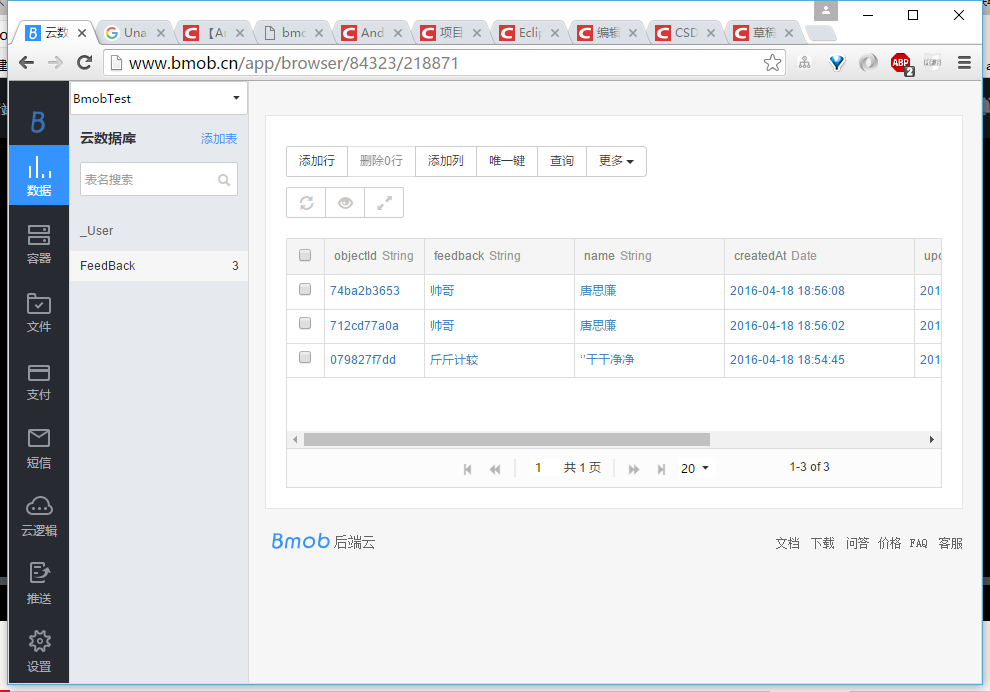Check the row 712cd77a0a checkbox
The image size is (990, 692).
click(x=305, y=323)
